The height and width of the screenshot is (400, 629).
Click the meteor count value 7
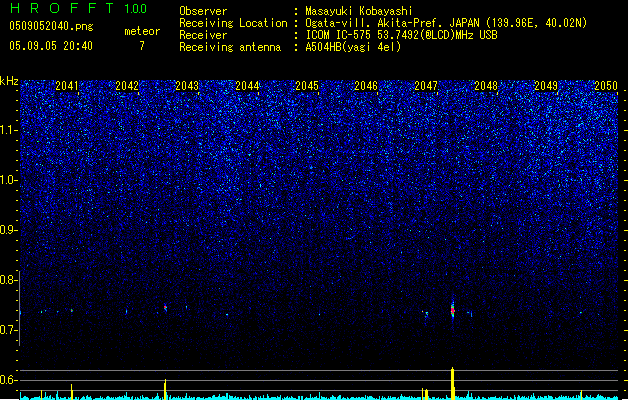pyautogui.click(x=142, y=46)
